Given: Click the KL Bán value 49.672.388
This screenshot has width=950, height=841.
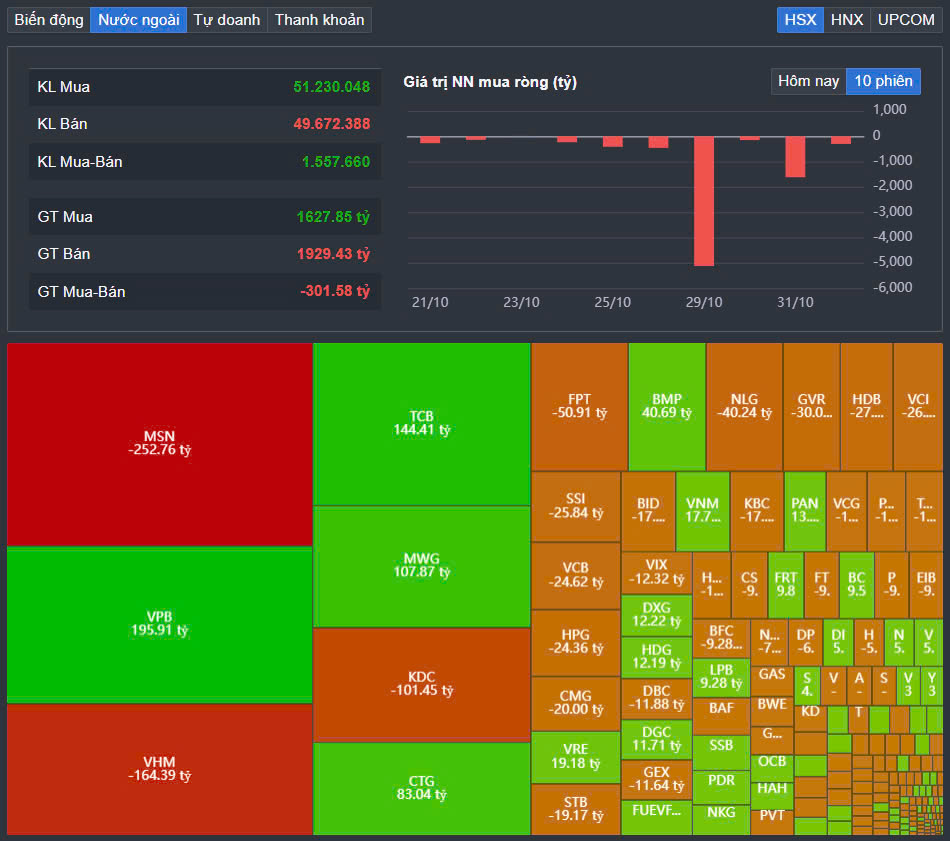Looking at the screenshot, I should (331, 124).
